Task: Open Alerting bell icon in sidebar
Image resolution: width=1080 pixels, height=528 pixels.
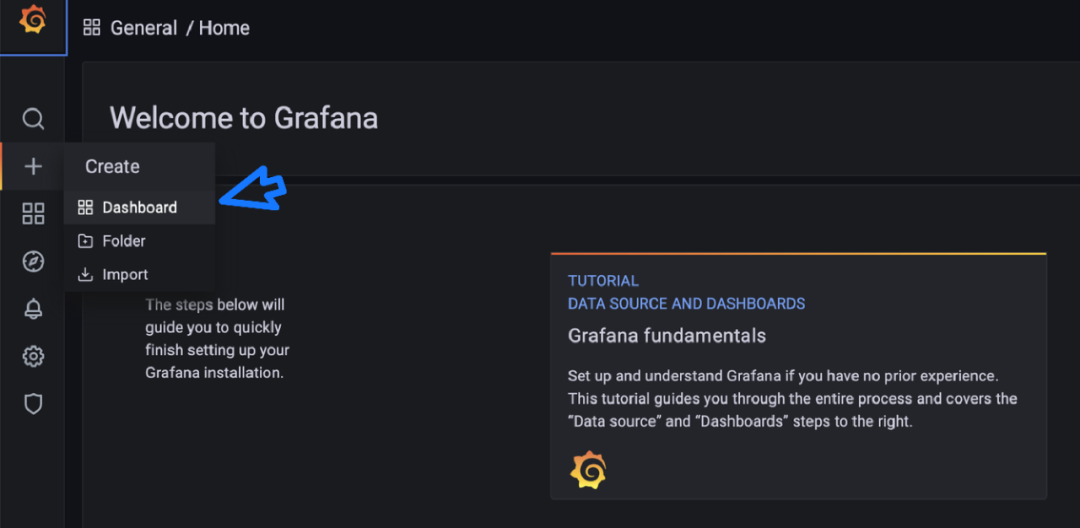Action: [33, 309]
